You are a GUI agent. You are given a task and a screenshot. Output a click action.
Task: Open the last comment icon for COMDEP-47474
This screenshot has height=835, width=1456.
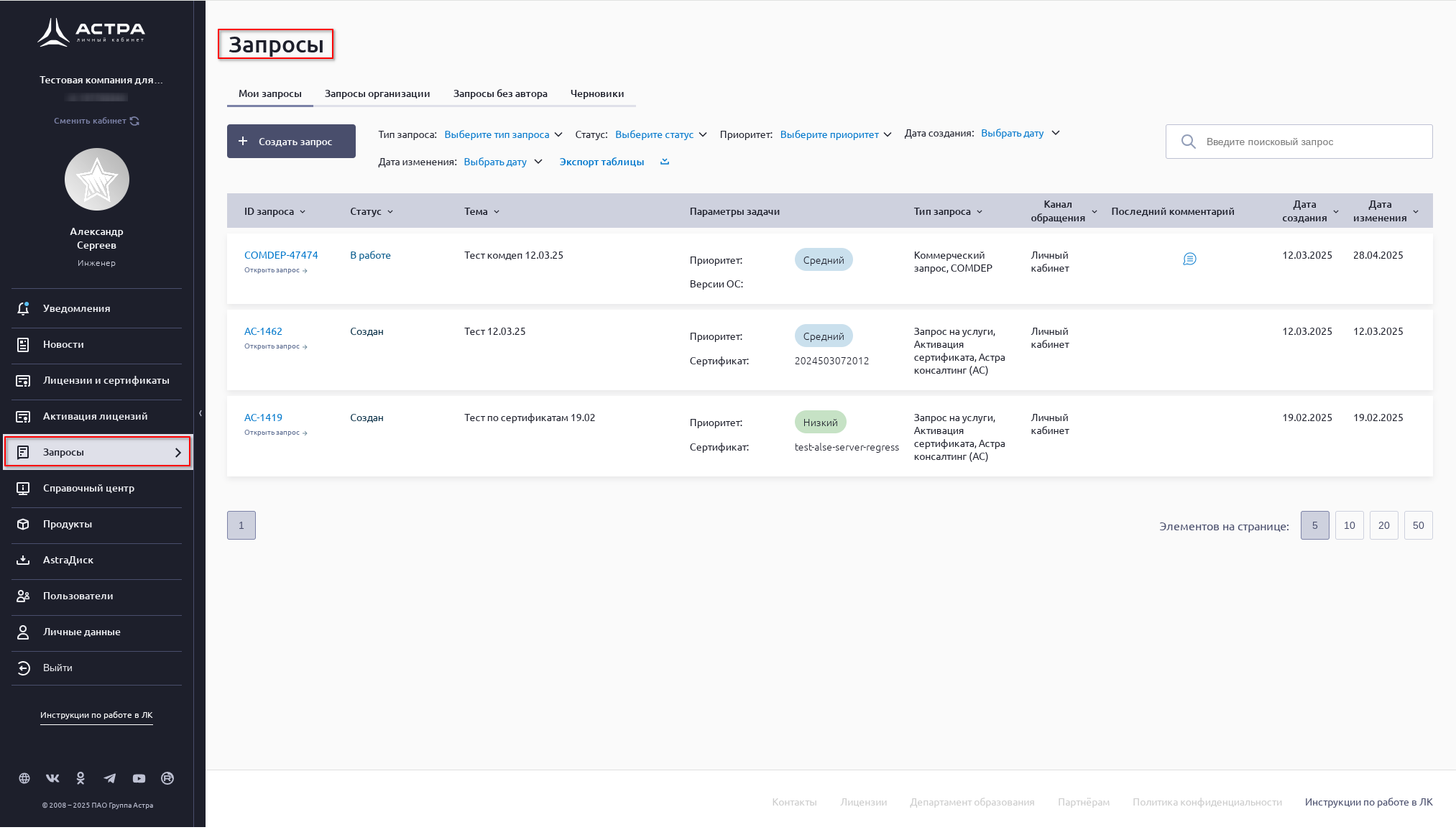tap(1189, 259)
